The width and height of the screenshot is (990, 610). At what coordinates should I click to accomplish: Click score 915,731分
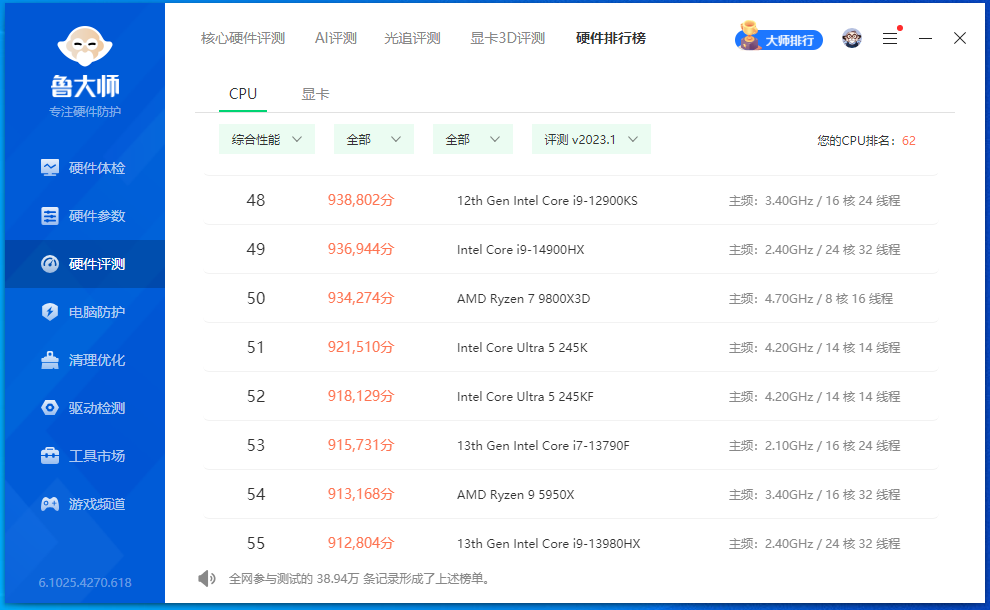pyautogui.click(x=361, y=445)
